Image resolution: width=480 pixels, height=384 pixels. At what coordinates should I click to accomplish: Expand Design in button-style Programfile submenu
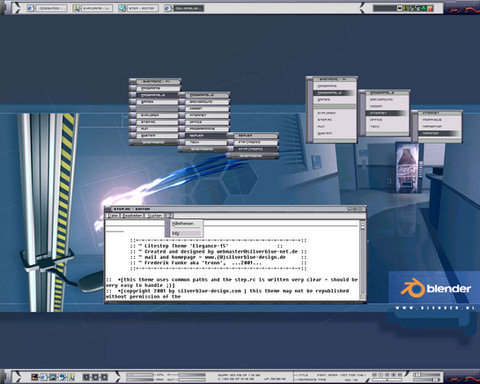coord(204,109)
